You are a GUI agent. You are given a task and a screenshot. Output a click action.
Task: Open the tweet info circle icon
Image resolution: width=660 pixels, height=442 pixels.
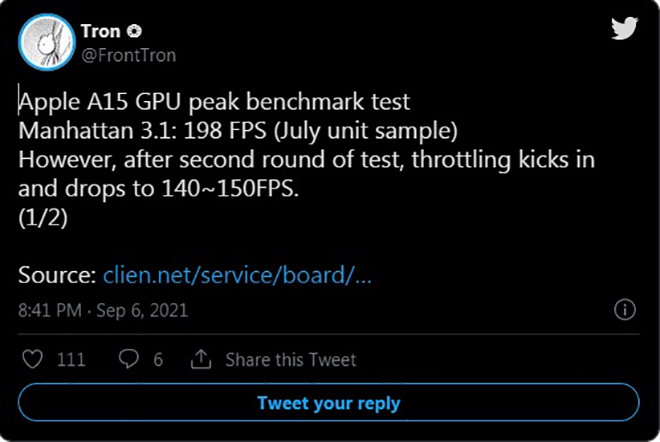coord(625,310)
